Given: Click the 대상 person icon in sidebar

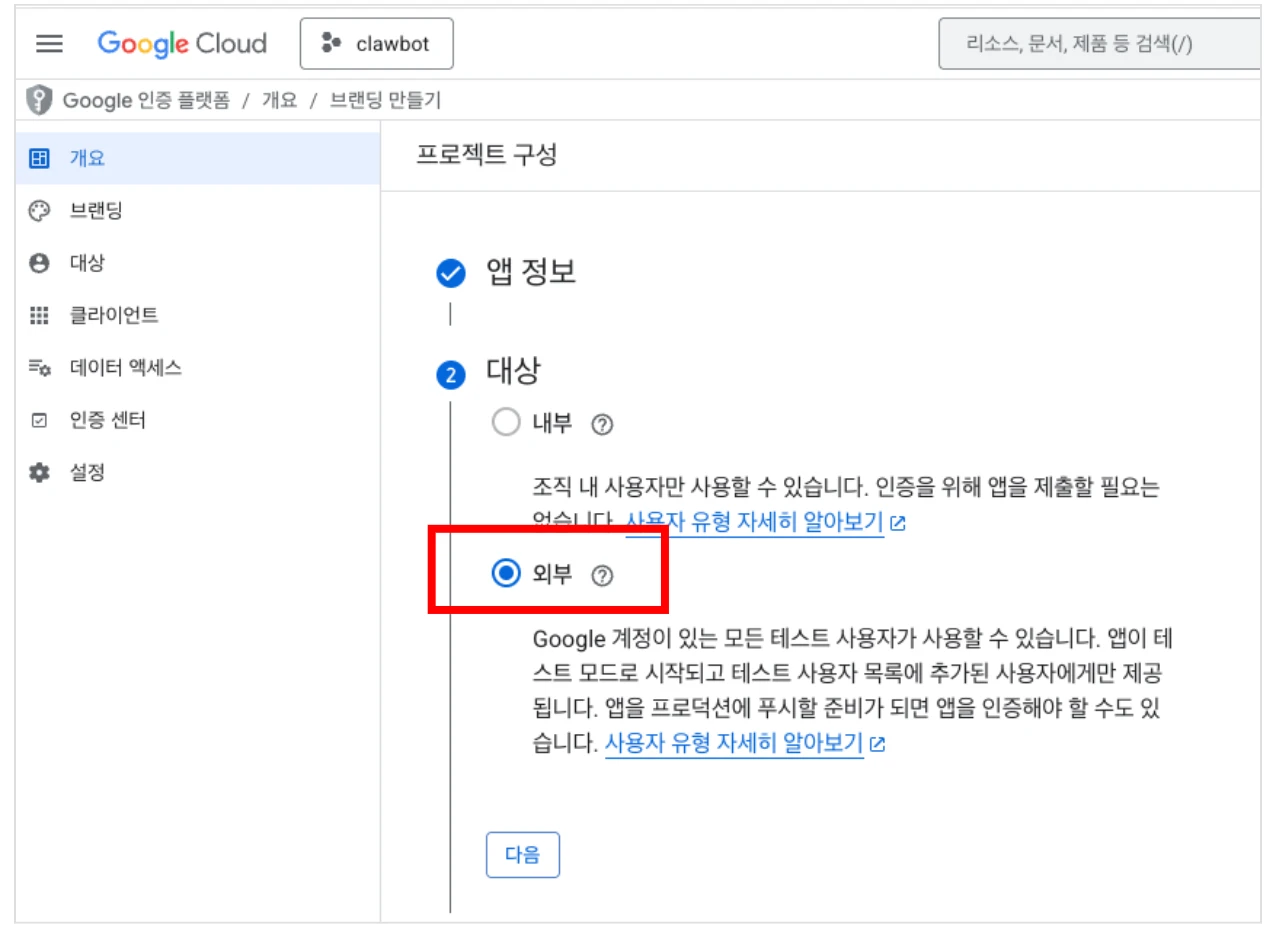Looking at the screenshot, I should point(39,263).
